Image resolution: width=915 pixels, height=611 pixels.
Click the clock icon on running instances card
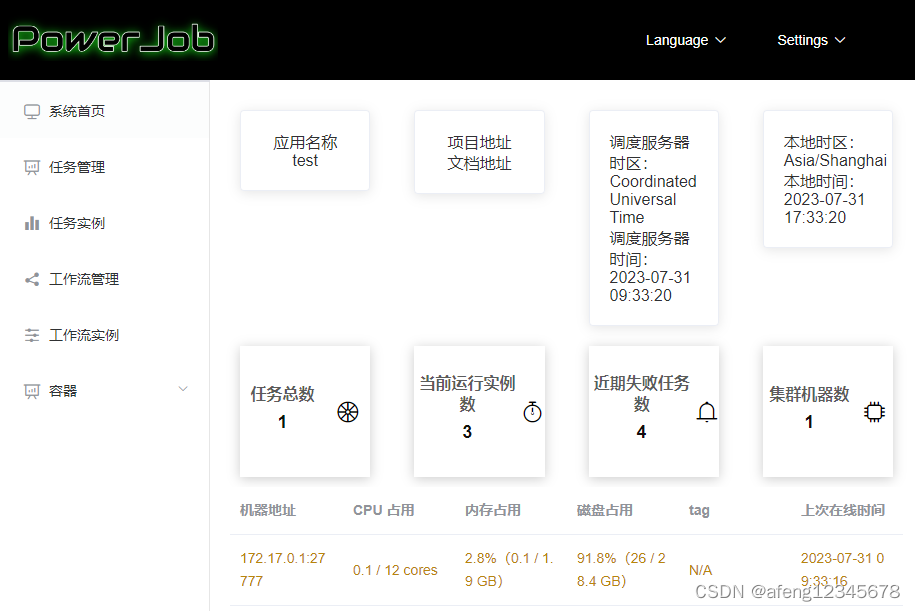532,411
